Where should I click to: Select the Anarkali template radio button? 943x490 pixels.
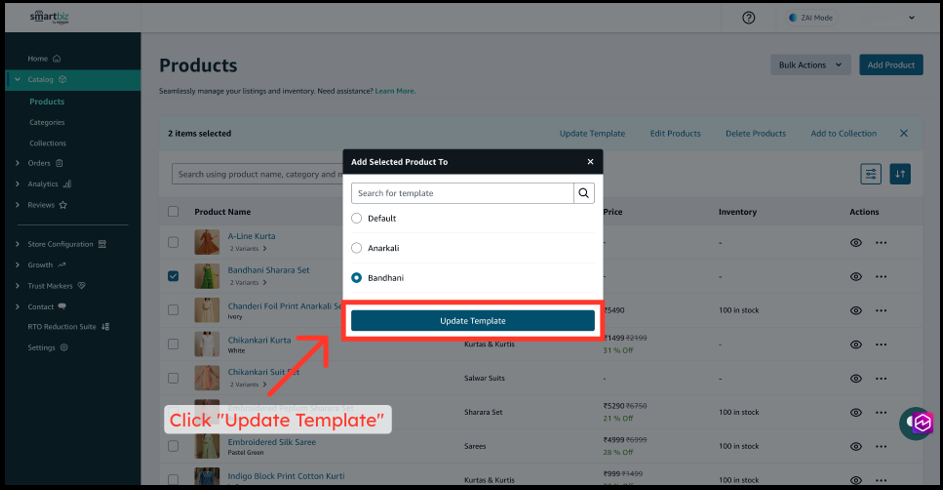pos(357,248)
